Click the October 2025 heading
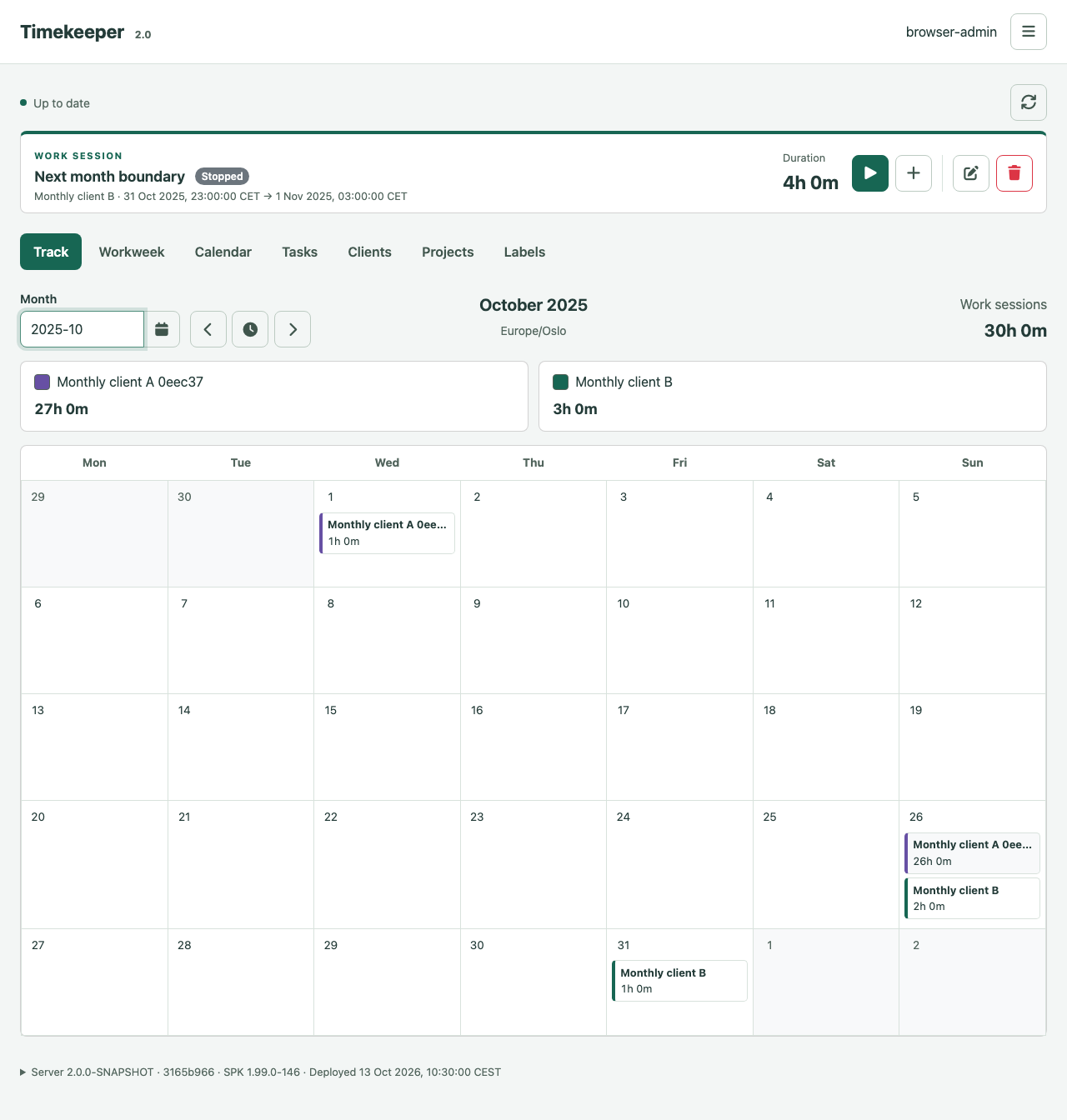Screen dimensions: 1067x1120 [x=533, y=305]
